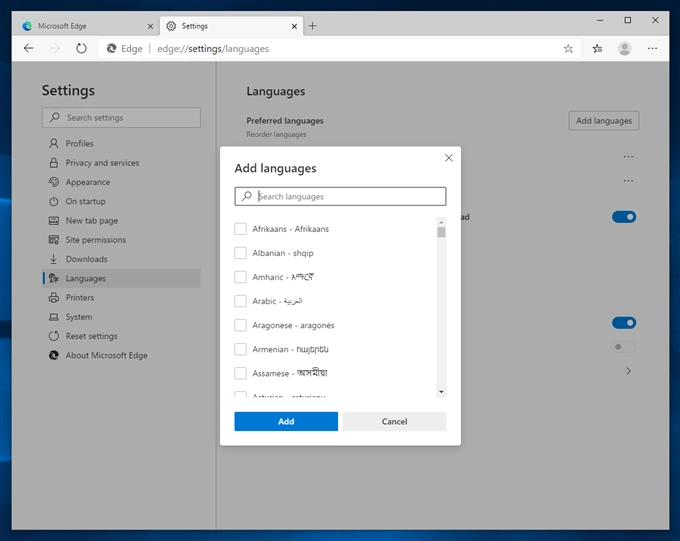Open a new tab with plus icon
The width and height of the screenshot is (680, 541).
tap(312, 26)
